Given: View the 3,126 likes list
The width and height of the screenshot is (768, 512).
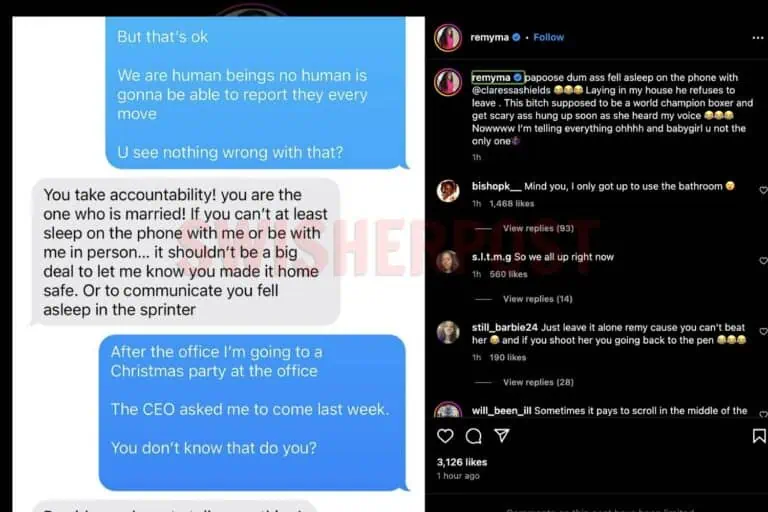Looking at the screenshot, I should tap(462, 462).
